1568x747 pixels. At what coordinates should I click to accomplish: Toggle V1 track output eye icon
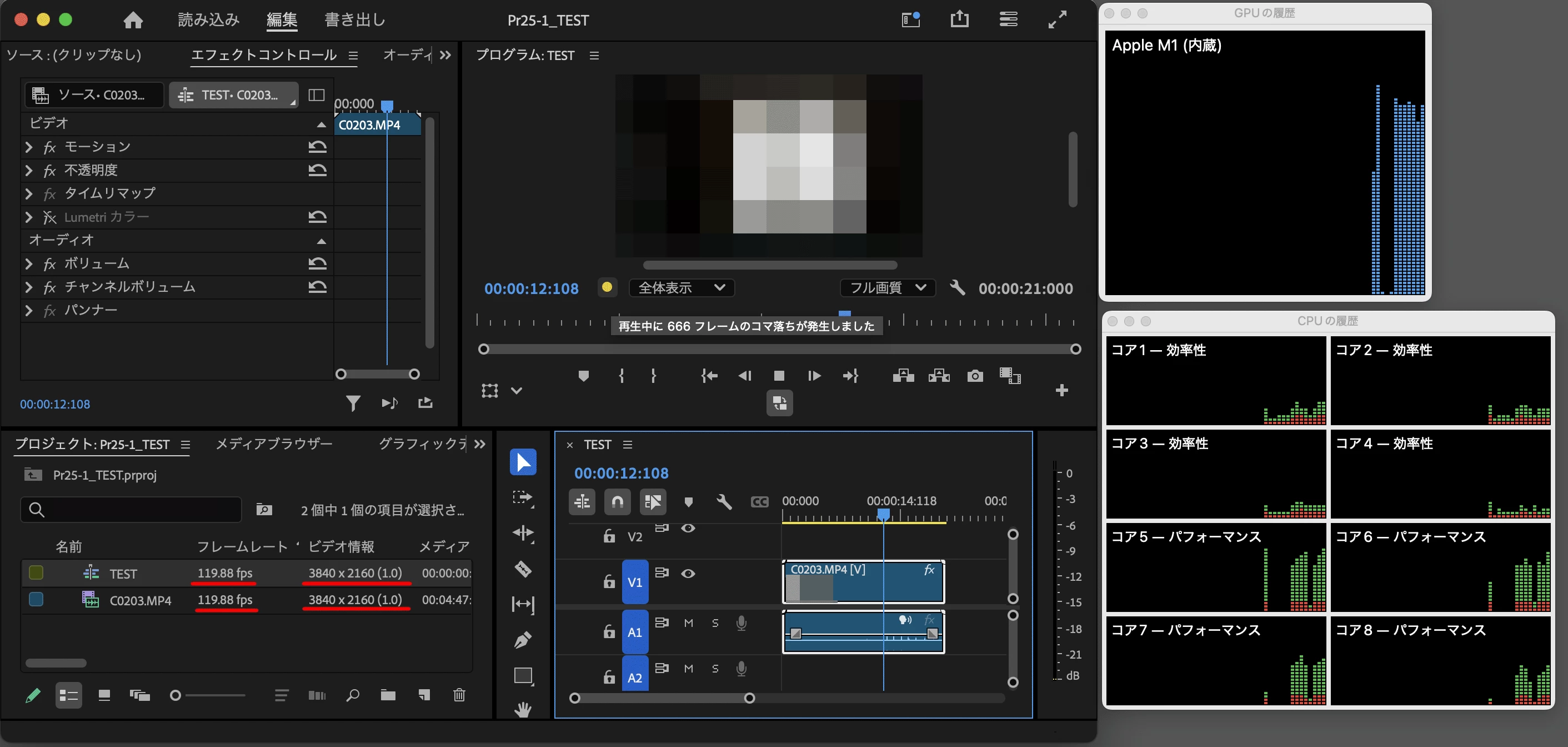688,574
